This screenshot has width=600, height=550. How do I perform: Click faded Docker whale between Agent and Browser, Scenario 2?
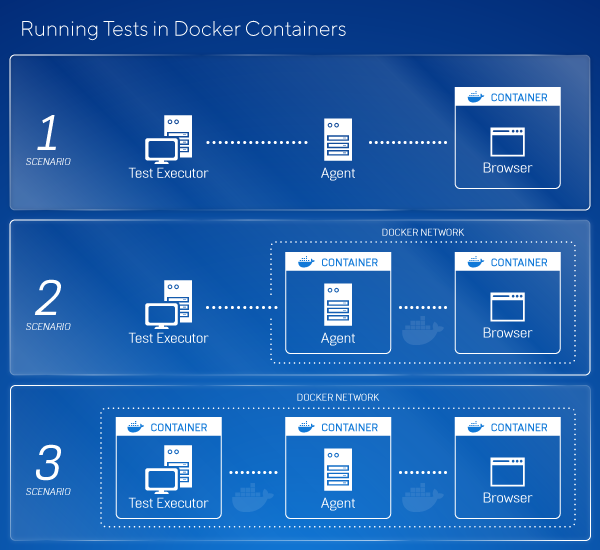pyautogui.click(x=422, y=331)
